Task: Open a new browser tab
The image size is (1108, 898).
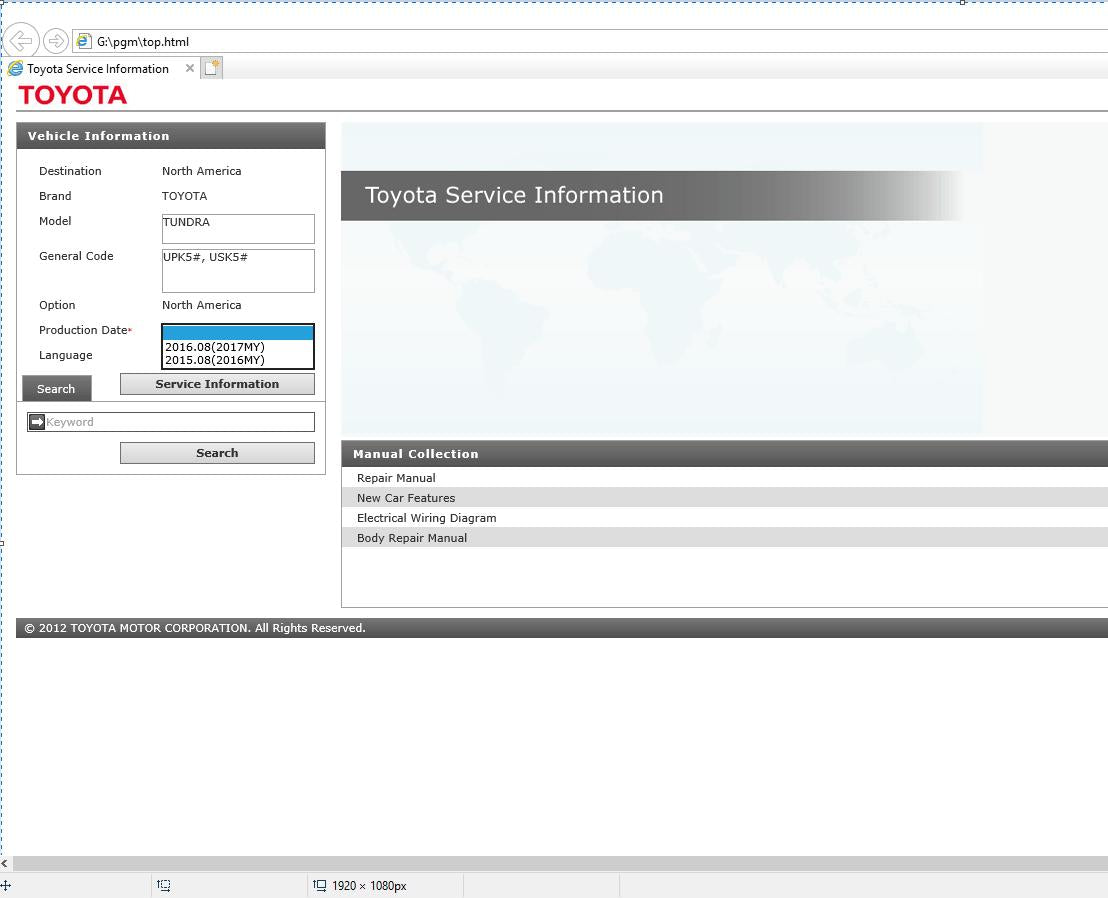Action: point(211,68)
